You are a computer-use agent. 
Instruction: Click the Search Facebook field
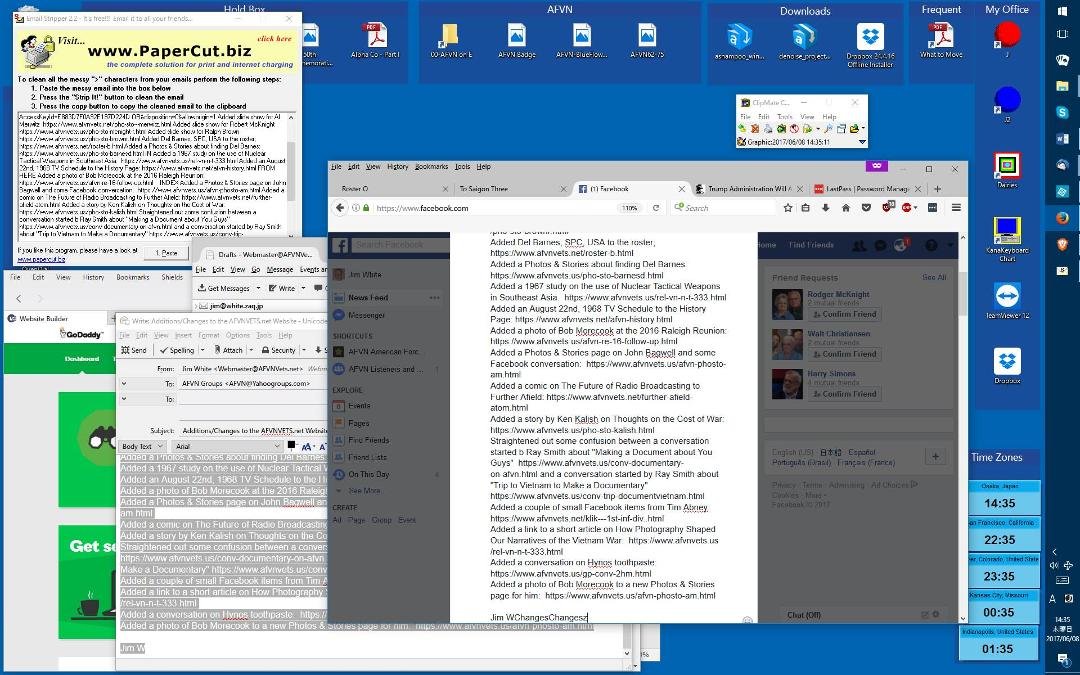pos(399,245)
